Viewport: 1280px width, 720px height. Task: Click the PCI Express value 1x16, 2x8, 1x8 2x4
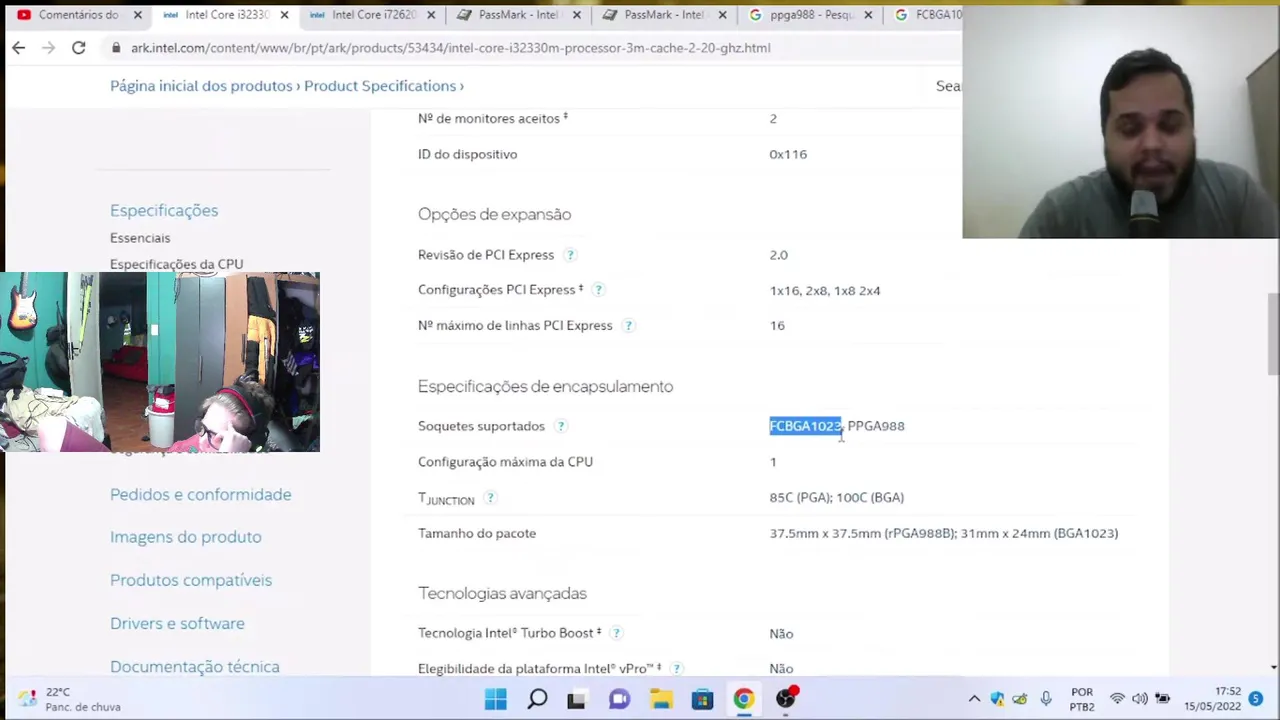click(825, 290)
